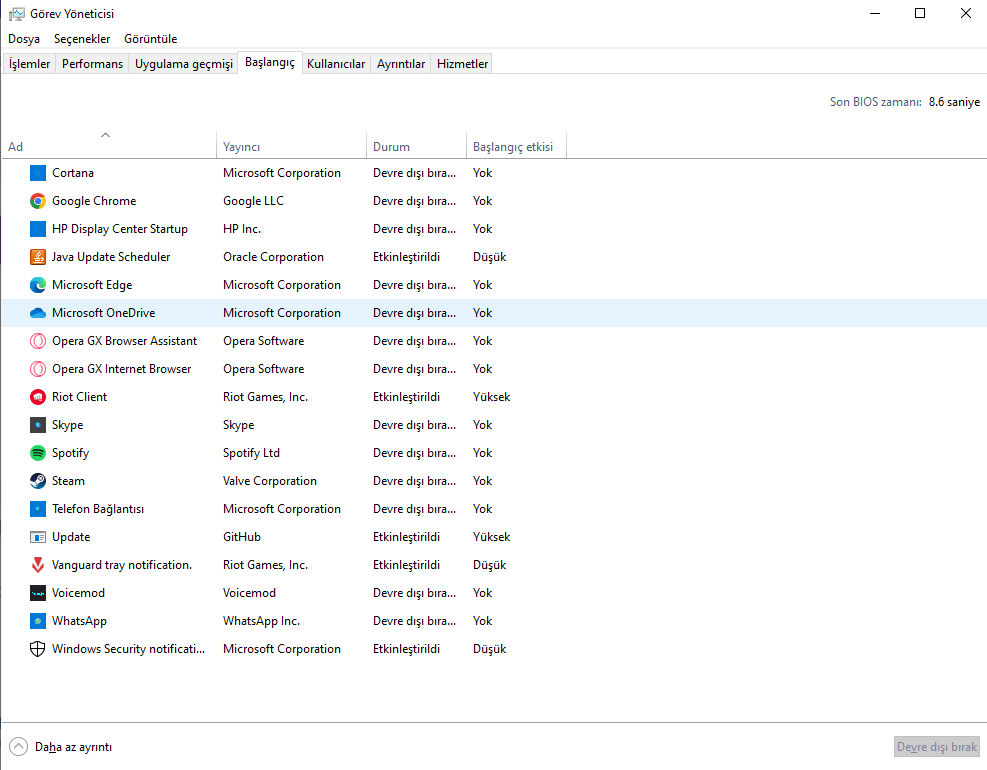Click the Devre dışı bırak button

937,747
